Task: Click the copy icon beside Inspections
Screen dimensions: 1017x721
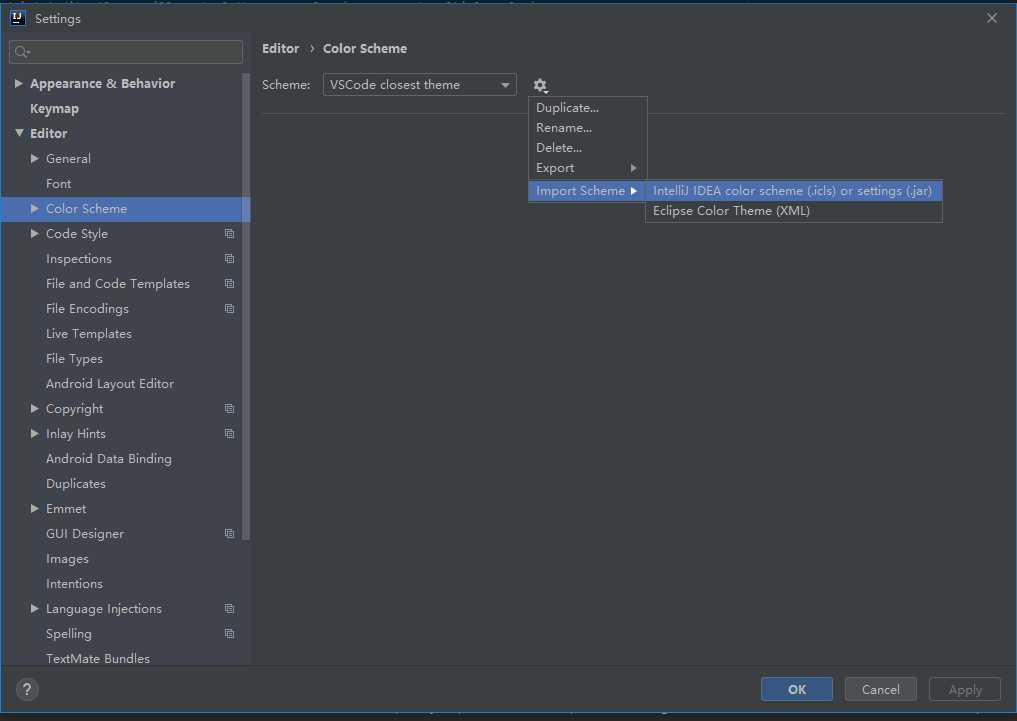Action: [x=229, y=259]
